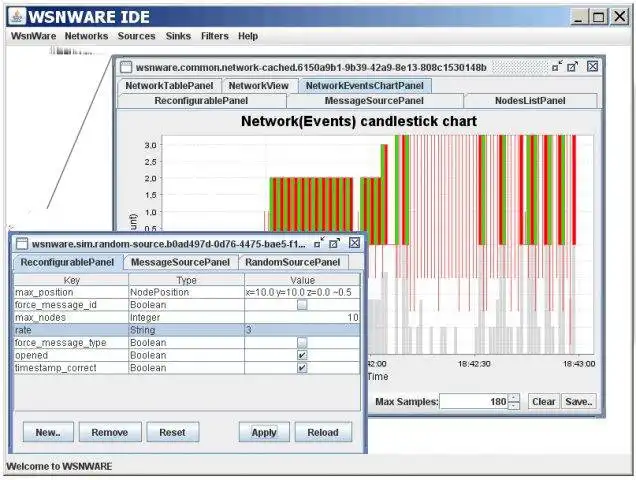Screen dimensions: 636x480
Task: Open the RandomSourcePanel tab
Action: tap(292, 262)
